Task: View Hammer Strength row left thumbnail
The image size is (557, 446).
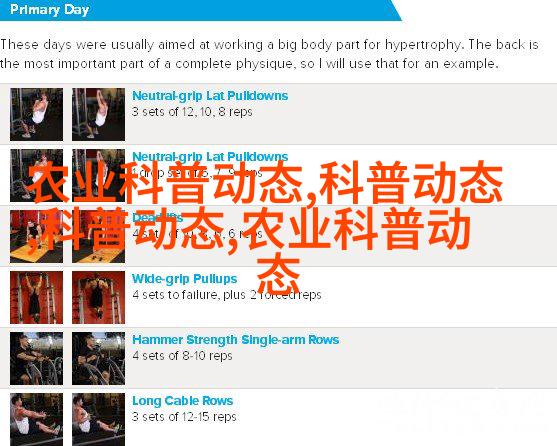Action: point(37,359)
